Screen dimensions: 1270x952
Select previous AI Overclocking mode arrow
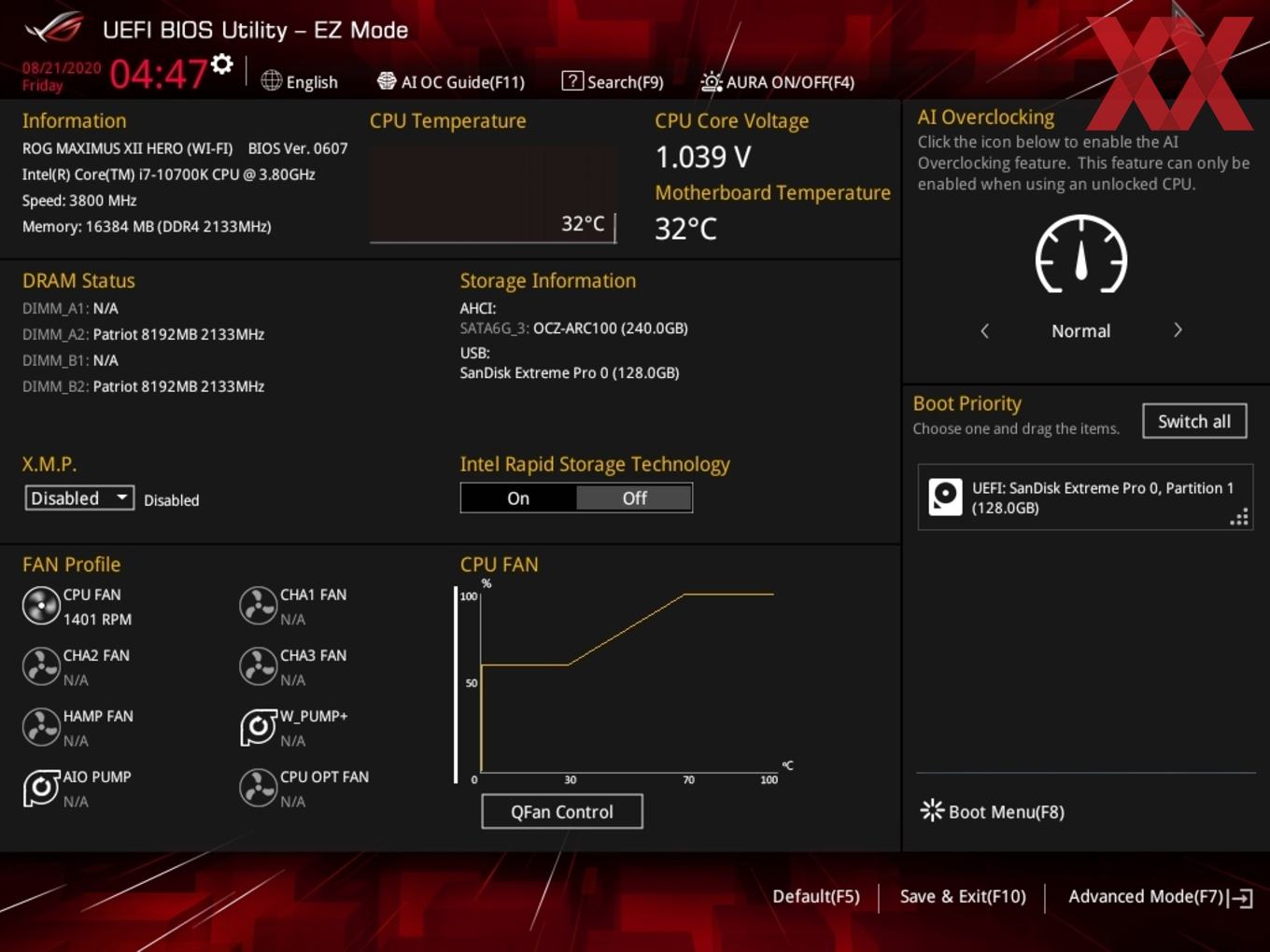pyautogui.click(x=985, y=330)
